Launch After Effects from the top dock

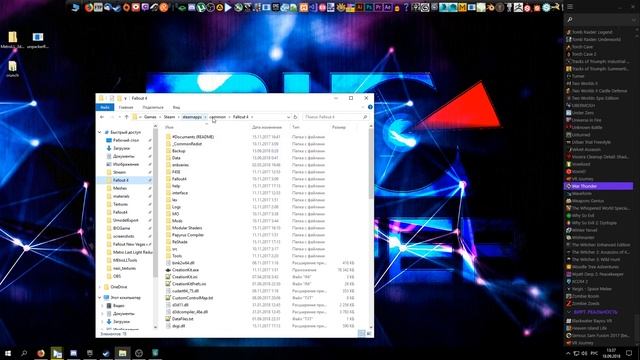(388, 7)
